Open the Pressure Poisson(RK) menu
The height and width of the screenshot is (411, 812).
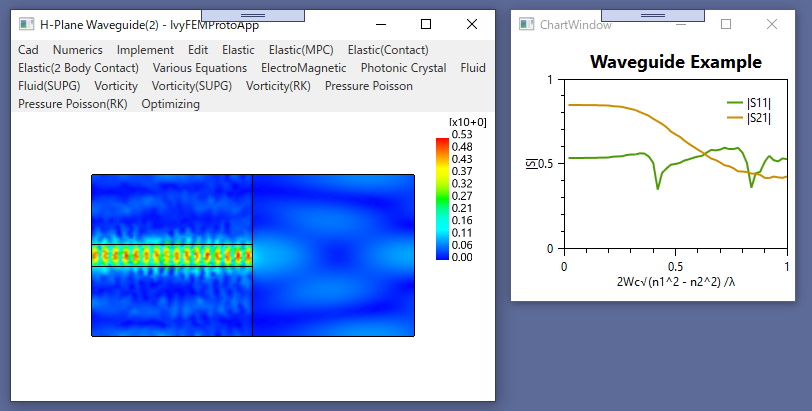[72, 104]
